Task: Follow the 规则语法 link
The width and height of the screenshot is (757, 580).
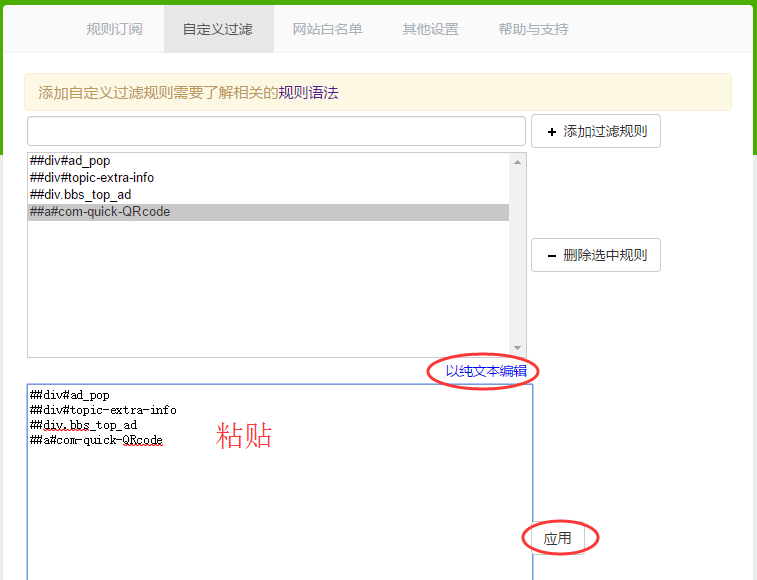Action: pos(308,92)
